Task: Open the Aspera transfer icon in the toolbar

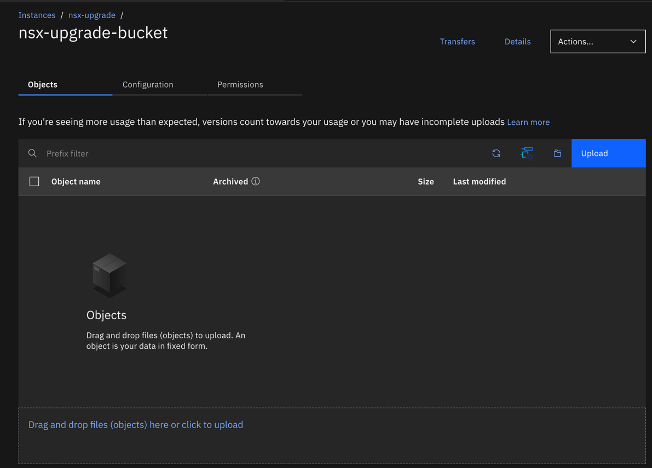Action: 527,153
